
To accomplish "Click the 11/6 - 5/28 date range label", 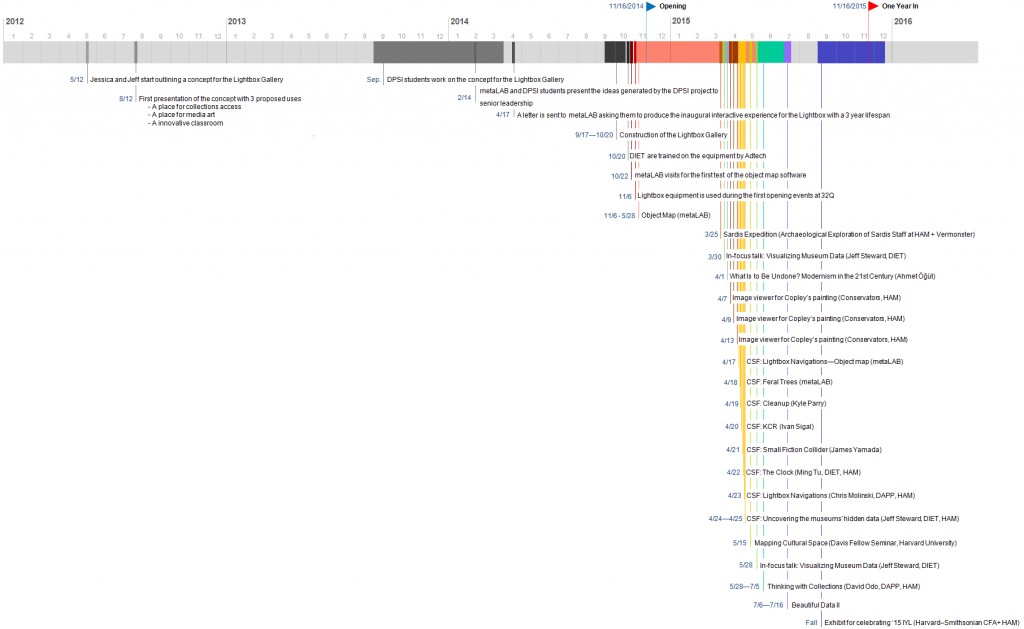I will tap(620, 216).
